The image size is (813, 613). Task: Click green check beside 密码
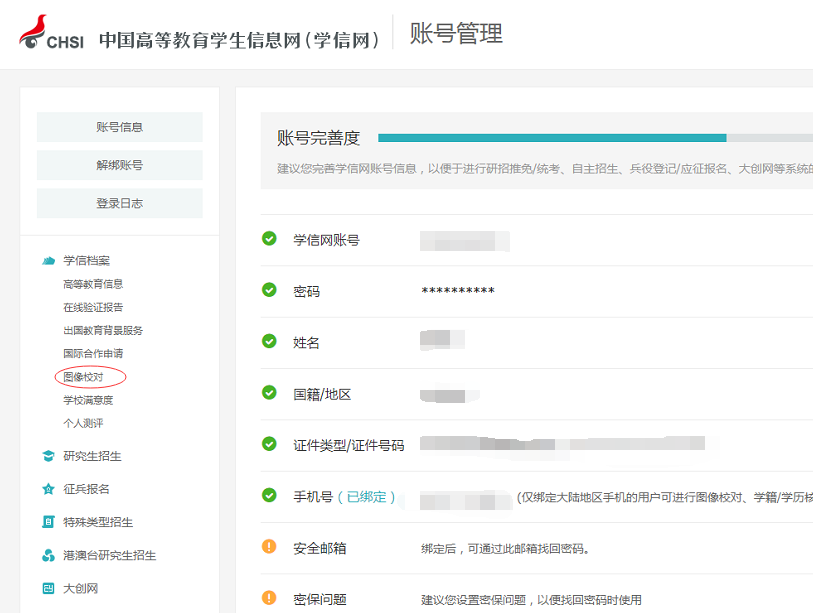(269, 290)
